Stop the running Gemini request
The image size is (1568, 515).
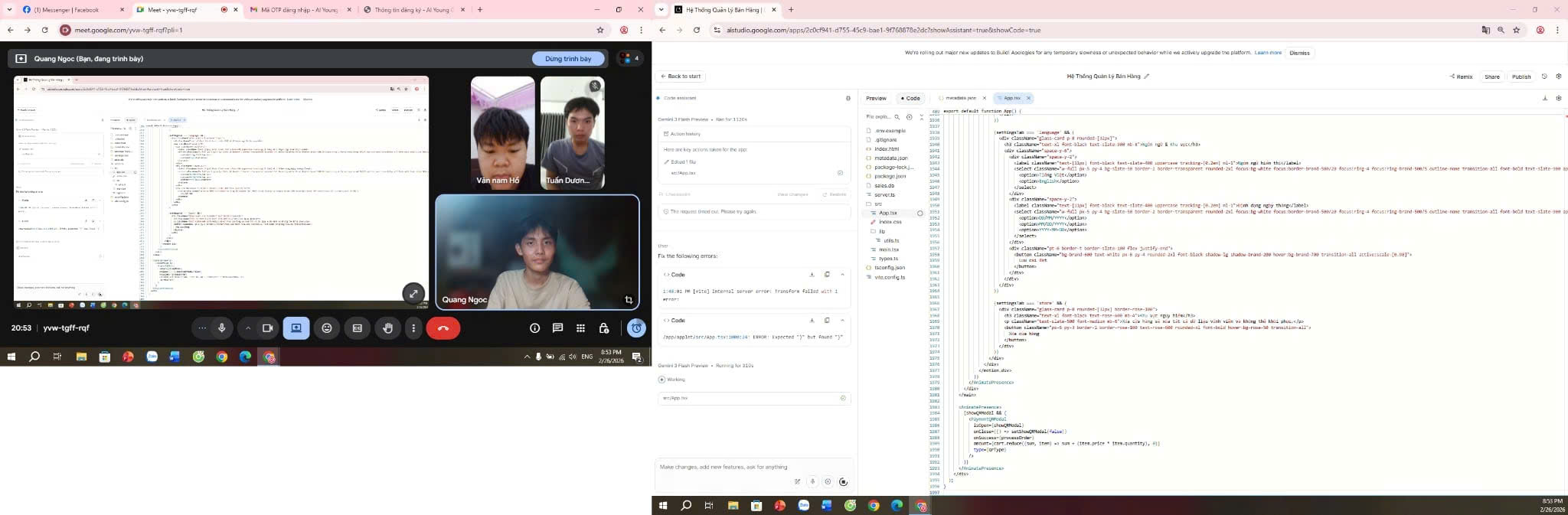tap(843, 482)
